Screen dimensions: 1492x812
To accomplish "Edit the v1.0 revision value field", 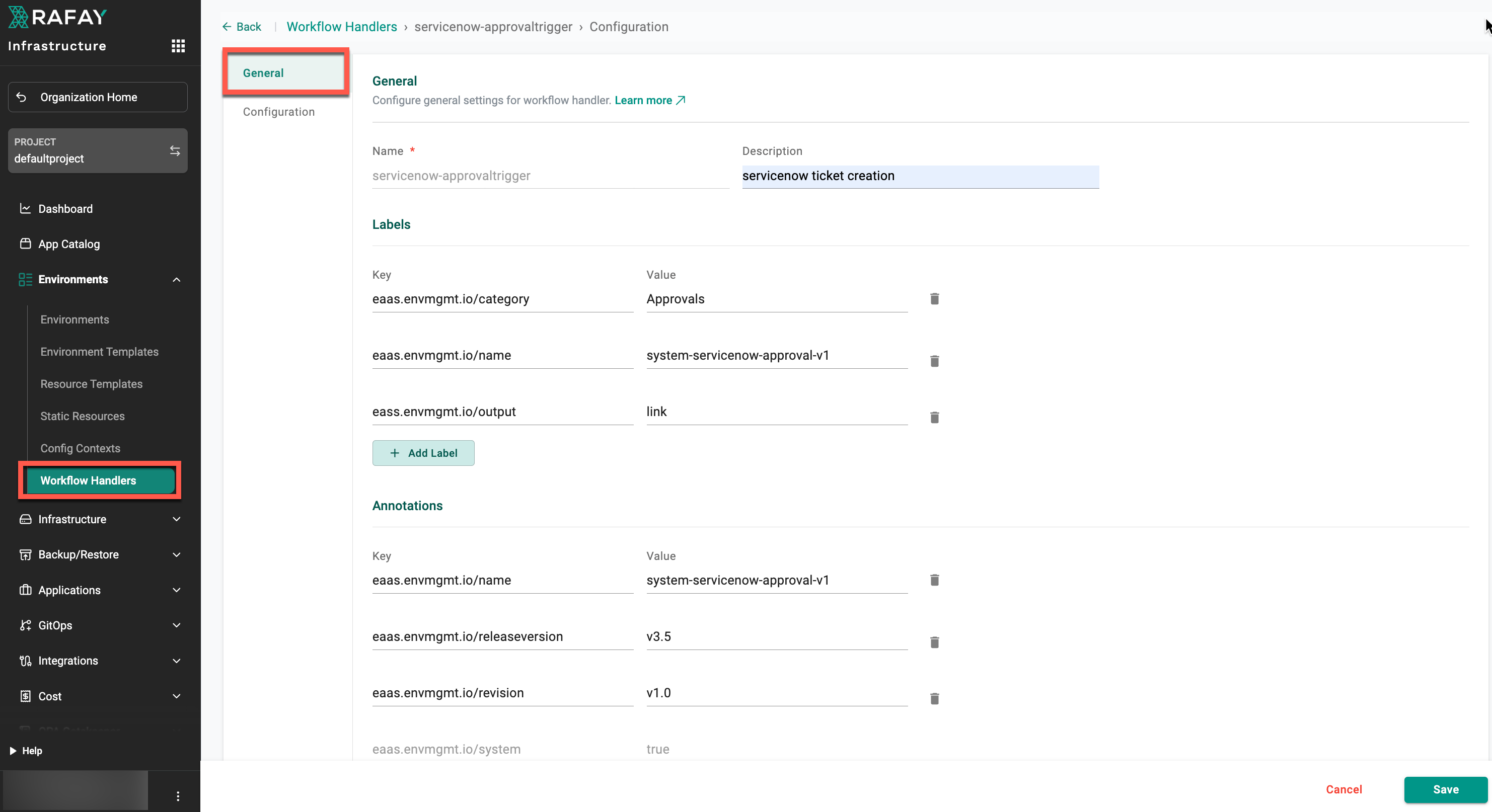I will (x=777, y=693).
